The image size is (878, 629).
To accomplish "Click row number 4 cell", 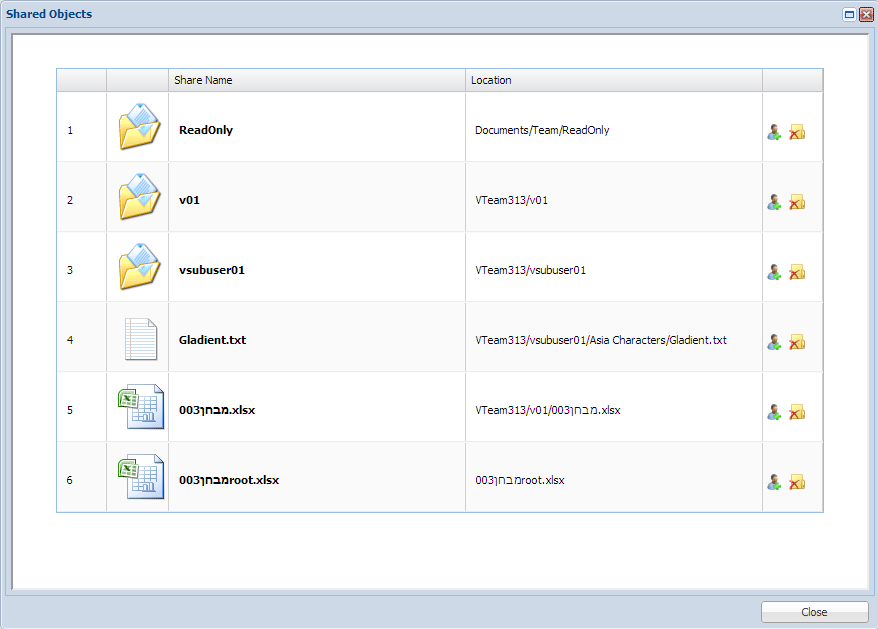I will 81,337.
